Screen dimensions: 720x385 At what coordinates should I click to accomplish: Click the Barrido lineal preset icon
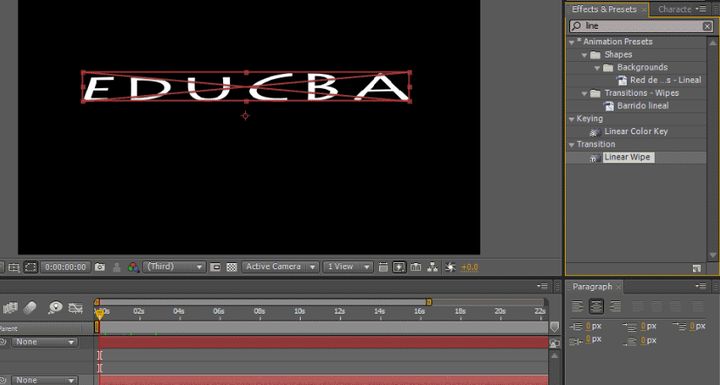(x=609, y=106)
